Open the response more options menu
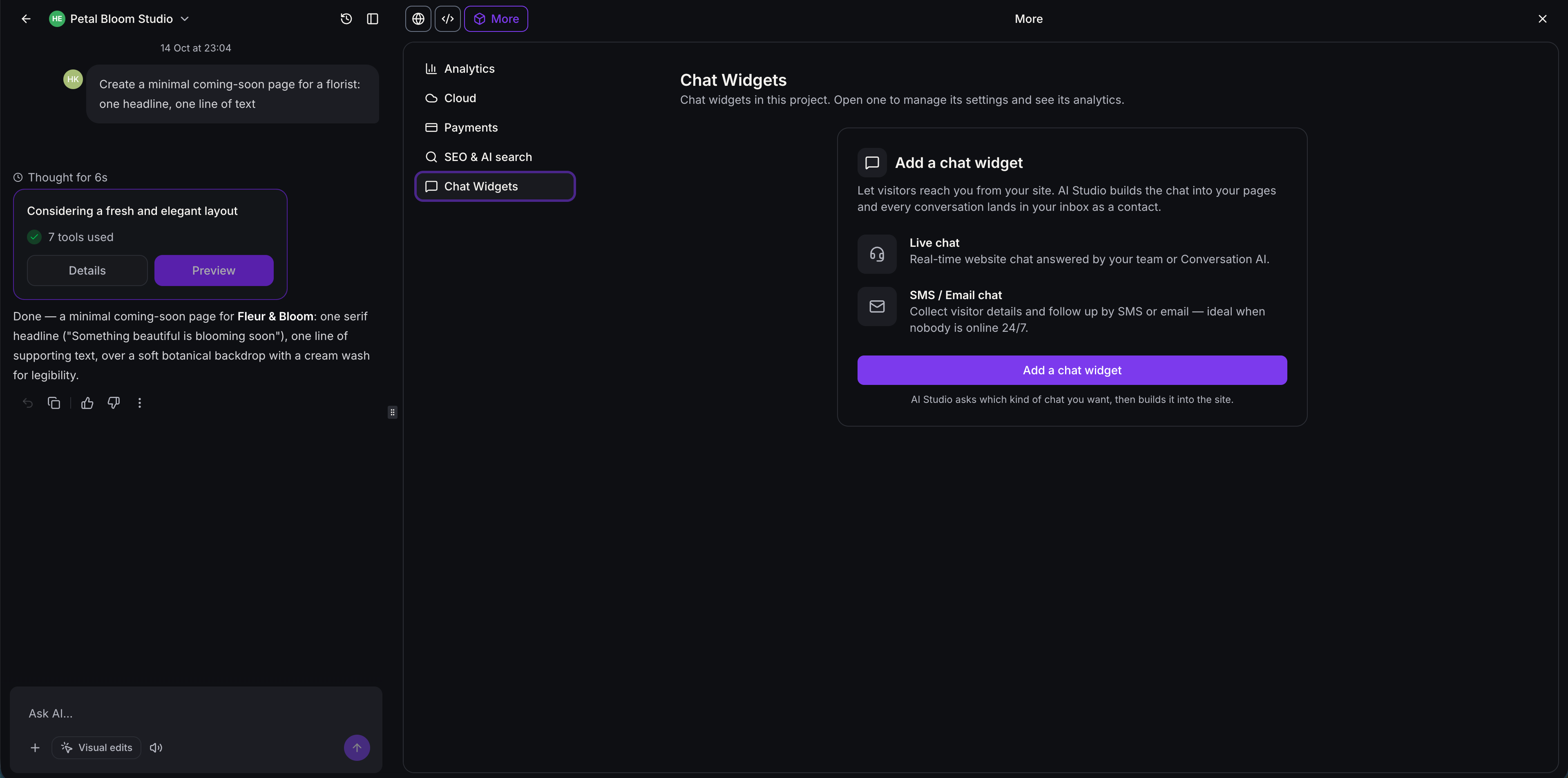1568x778 pixels. coord(139,403)
